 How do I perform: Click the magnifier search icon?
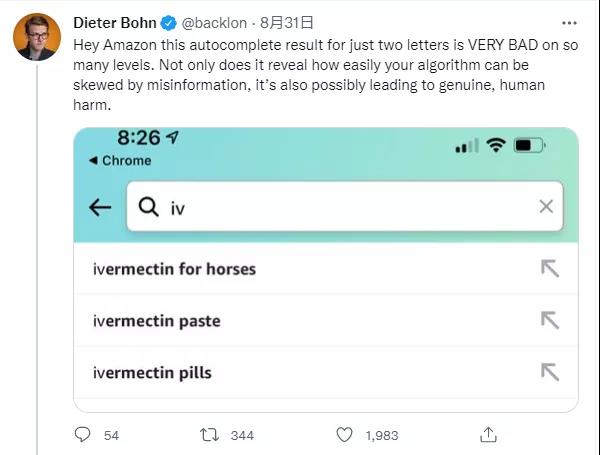click(x=149, y=207)
